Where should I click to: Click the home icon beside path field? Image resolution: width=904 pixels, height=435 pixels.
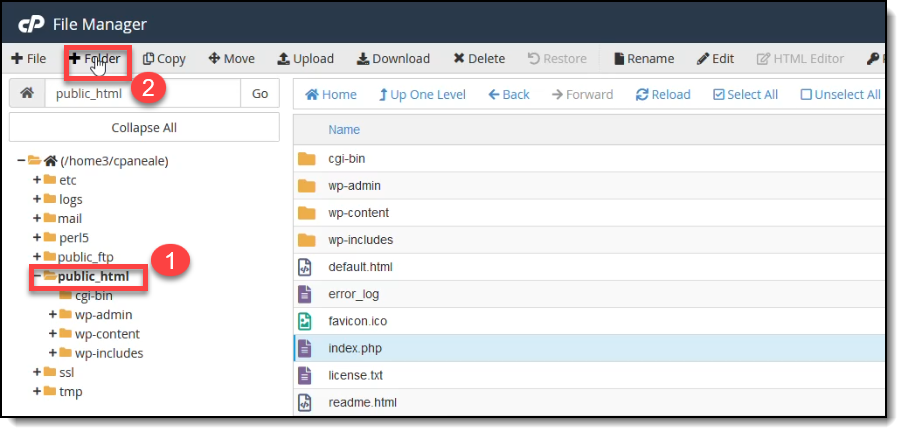coord(27,94)
